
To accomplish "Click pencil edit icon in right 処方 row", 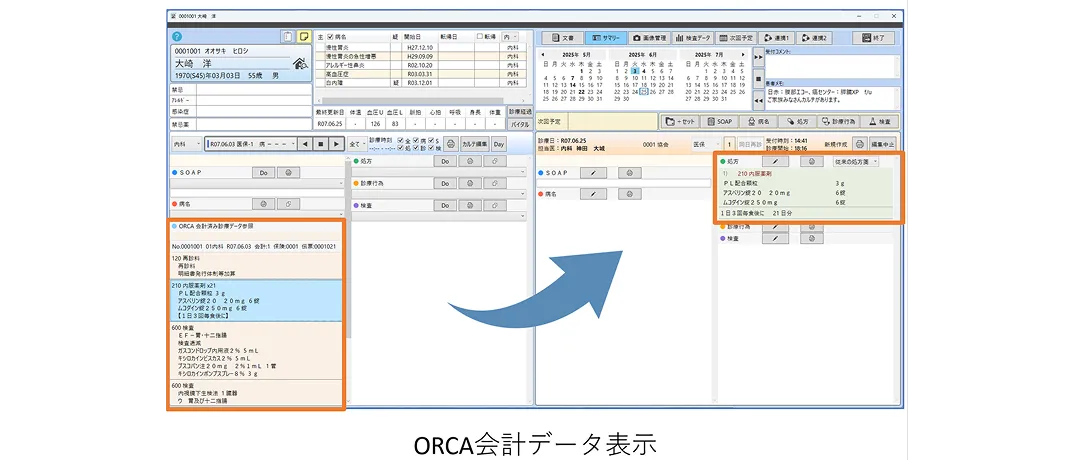I will (x=776, y=162).
